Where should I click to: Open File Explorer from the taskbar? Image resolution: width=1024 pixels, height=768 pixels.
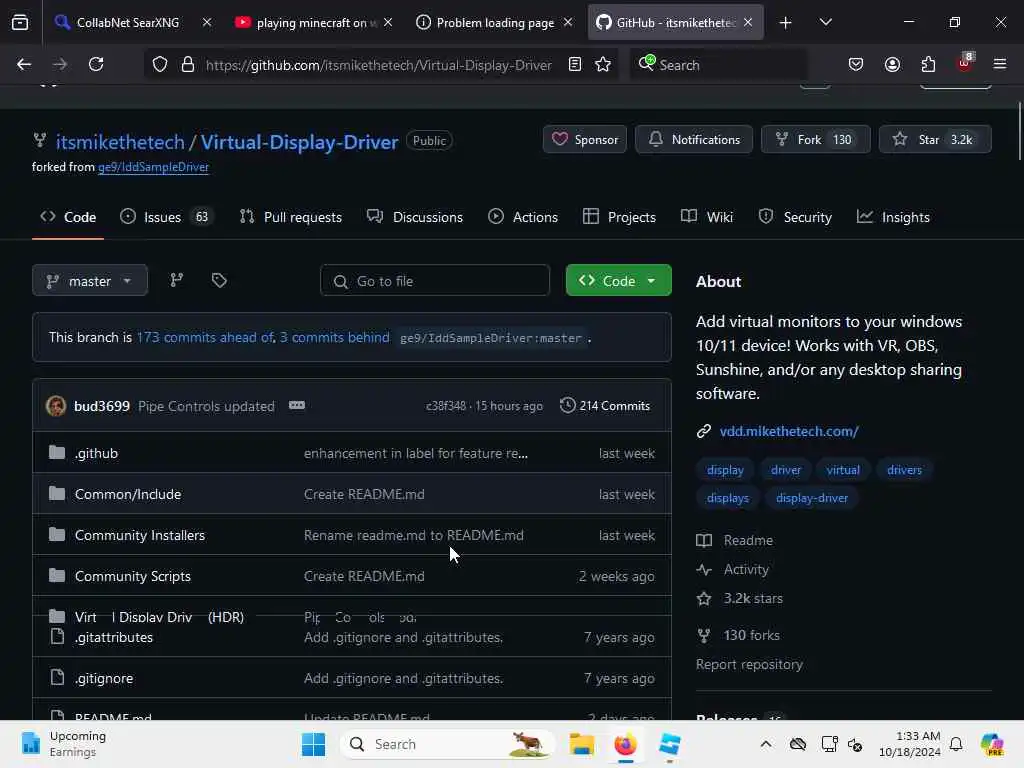coord(581,744)
